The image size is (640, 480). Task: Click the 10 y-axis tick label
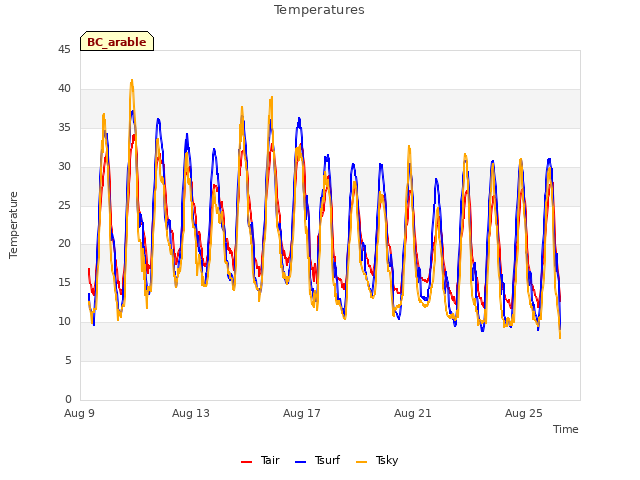pyautogui.click(x=64, y=322)
